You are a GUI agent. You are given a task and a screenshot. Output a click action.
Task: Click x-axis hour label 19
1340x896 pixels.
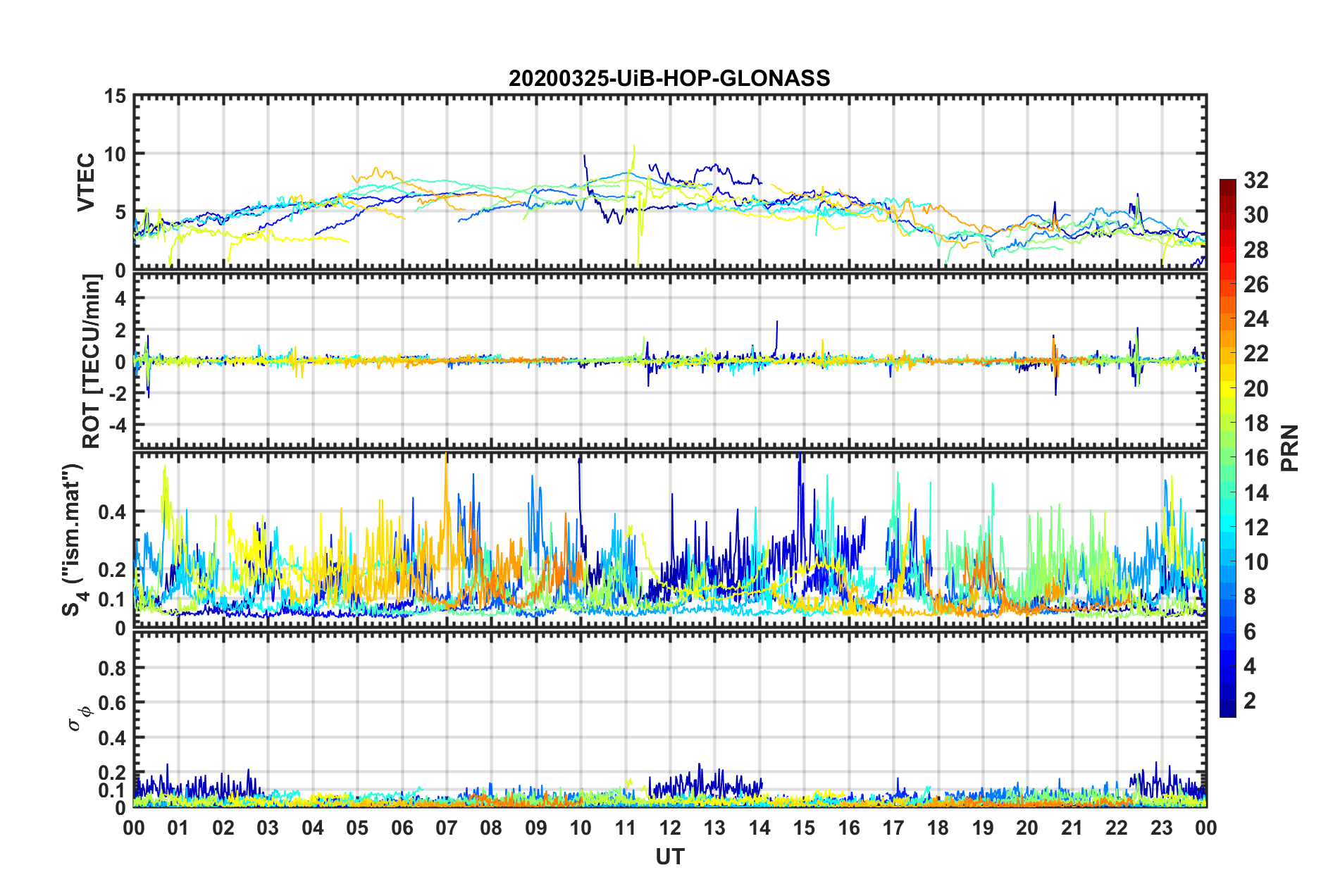coord(983,828)
